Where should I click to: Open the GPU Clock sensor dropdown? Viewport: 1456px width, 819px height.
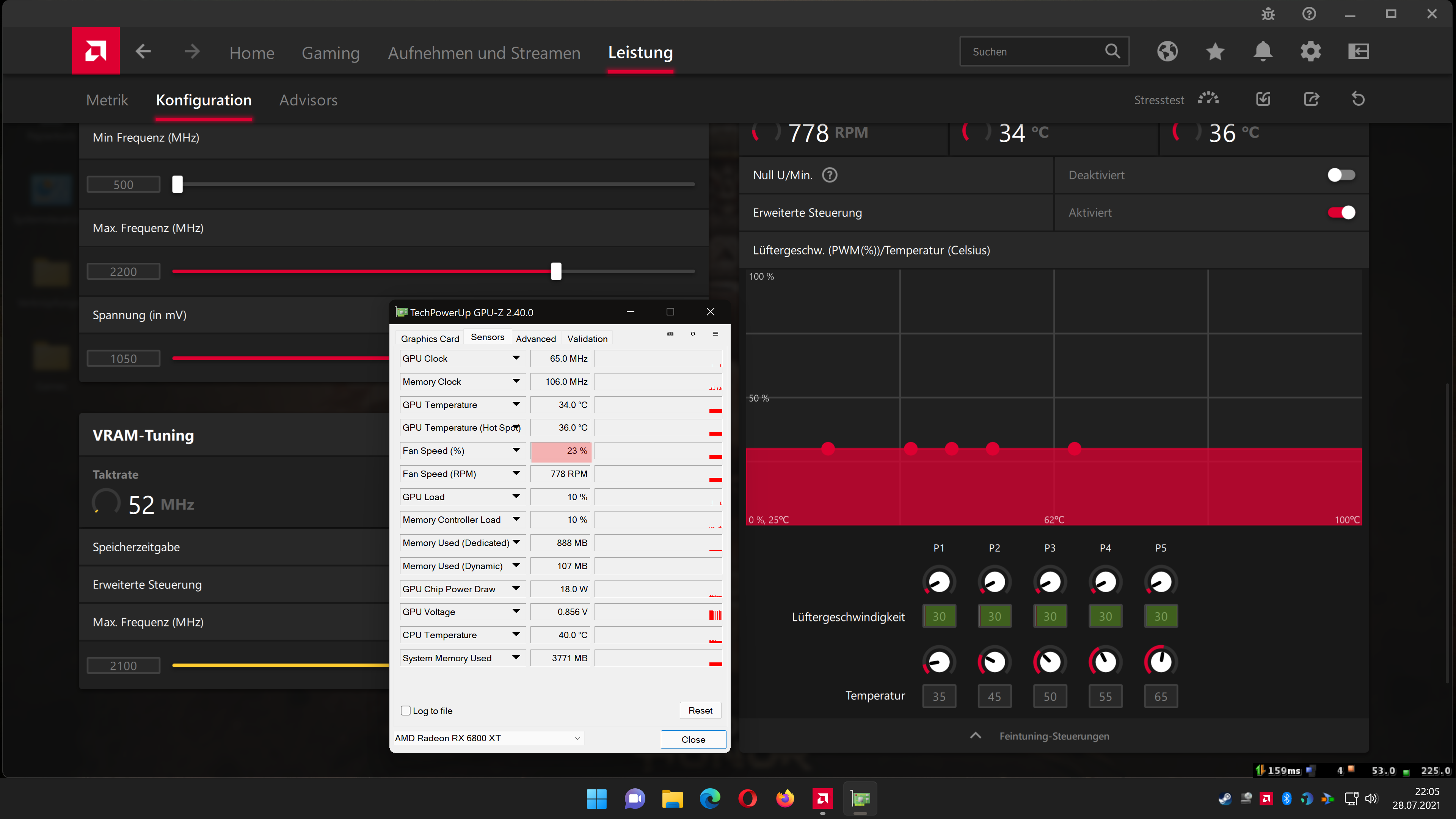coord(516,358)
